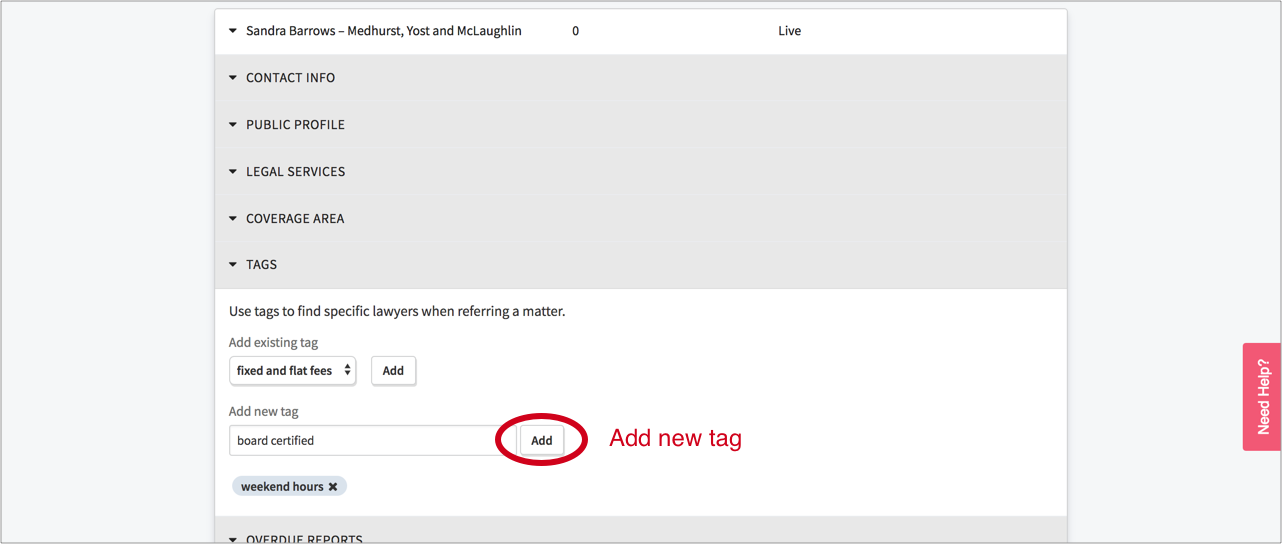Click the COVERAGE AREA heading text
The image size is (1282, 544).
(295, 219)
